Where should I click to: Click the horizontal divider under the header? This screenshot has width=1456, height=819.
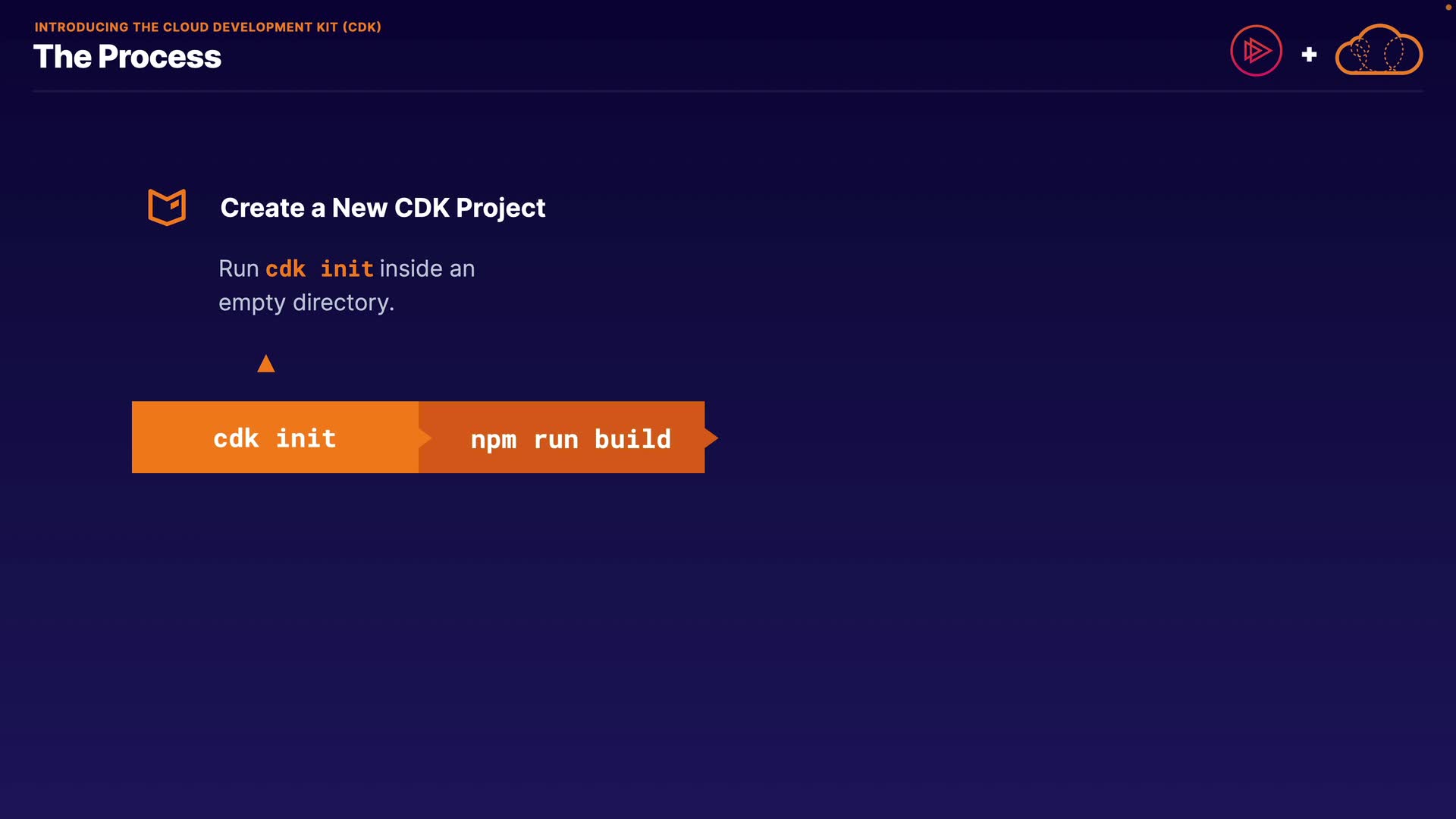point(728,91)
